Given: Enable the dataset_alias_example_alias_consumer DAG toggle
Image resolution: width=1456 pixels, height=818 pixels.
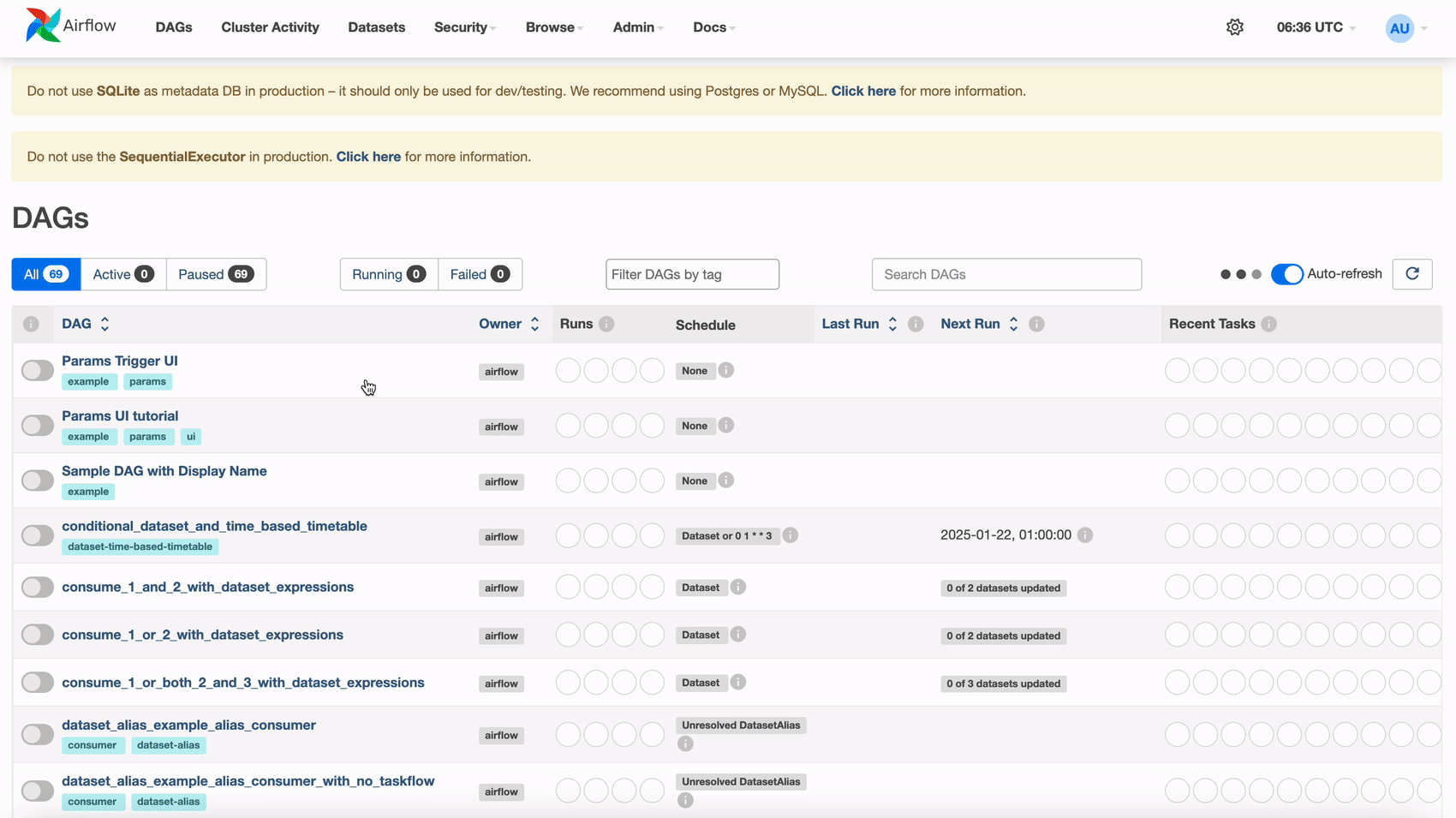Looking at the screenshot, I should pos(37,734).
